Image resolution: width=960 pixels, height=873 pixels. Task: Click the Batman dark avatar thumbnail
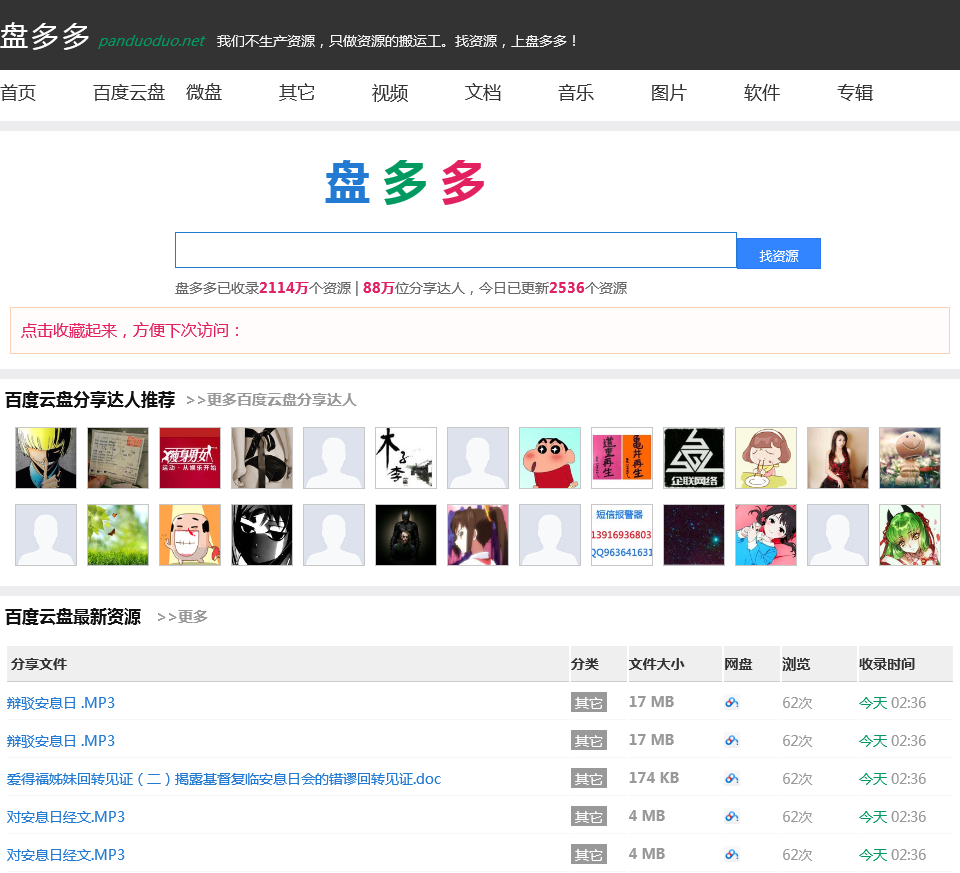[406, 535]
